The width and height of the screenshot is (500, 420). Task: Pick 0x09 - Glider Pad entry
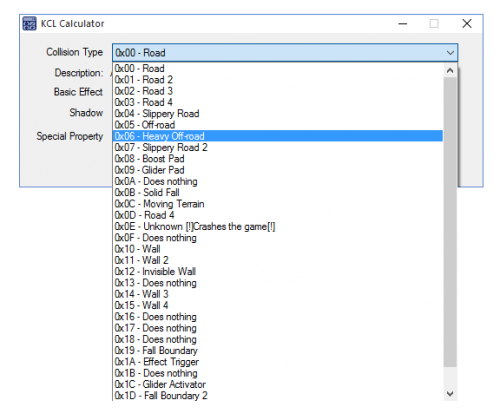click(x=278, y=170)
